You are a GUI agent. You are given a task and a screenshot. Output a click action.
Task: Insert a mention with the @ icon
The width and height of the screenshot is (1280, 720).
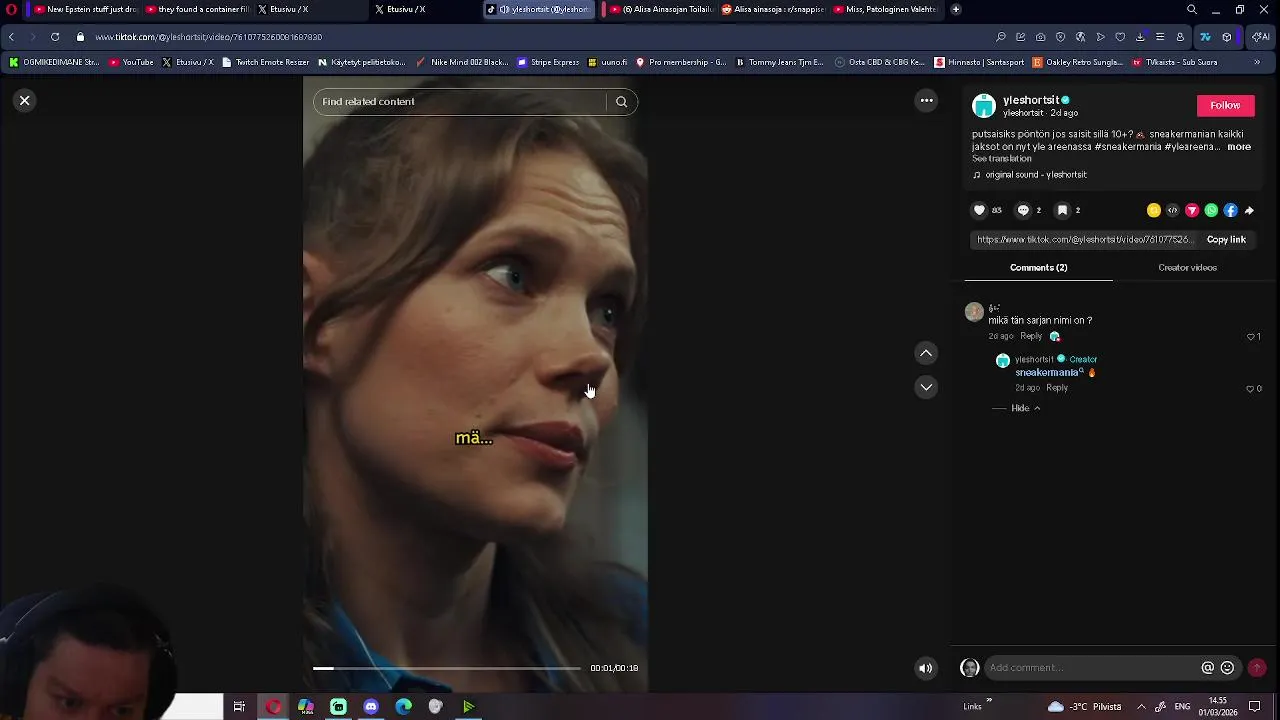tap(1208, 668)
